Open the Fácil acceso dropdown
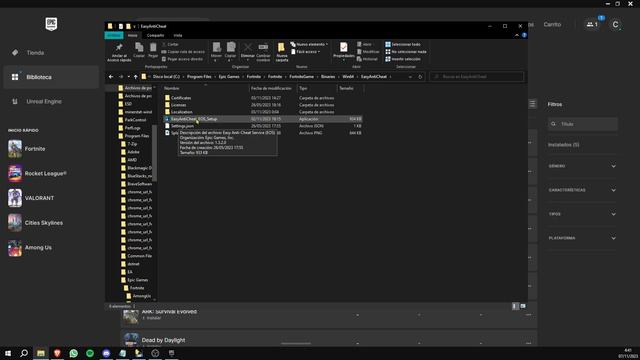 306,52
